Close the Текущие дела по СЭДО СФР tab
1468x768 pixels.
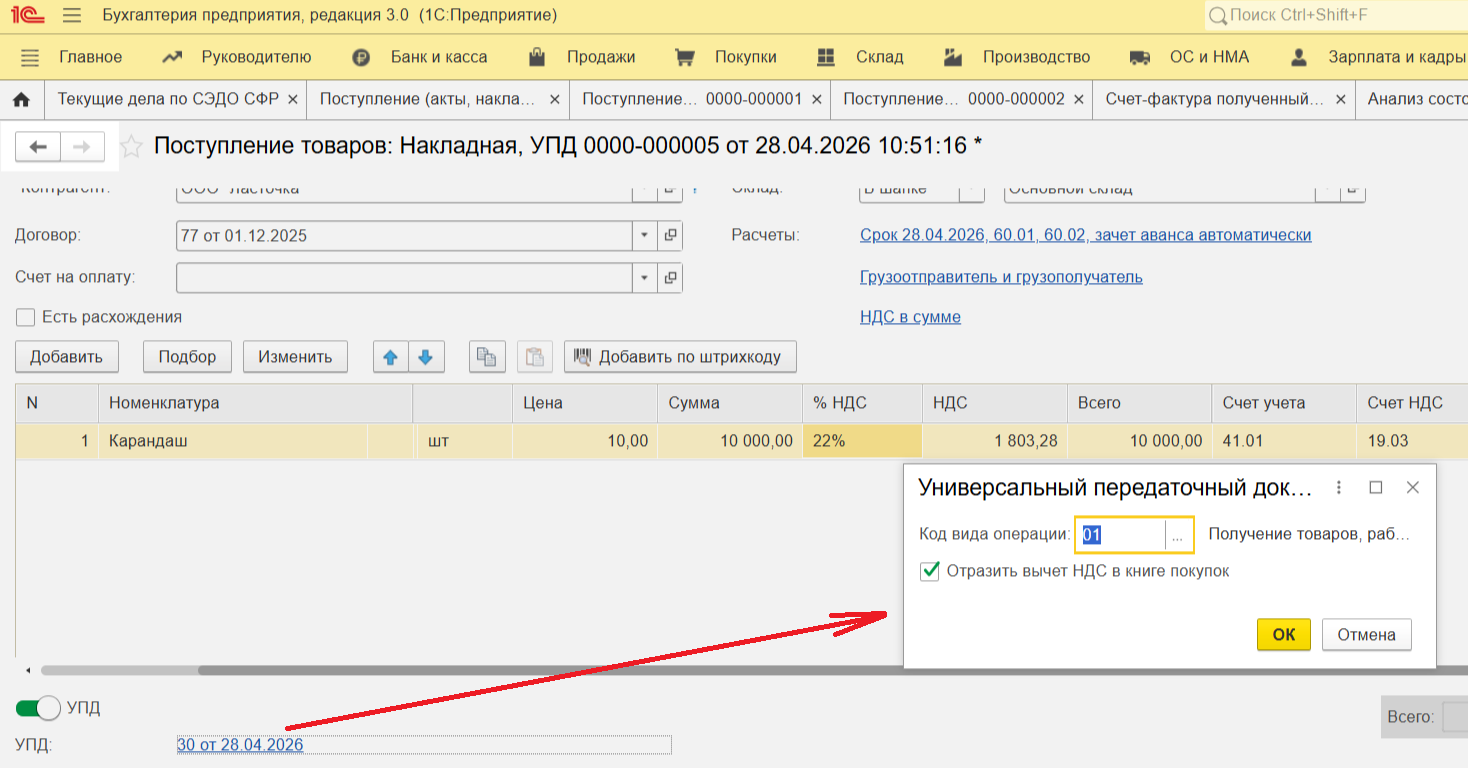pos(293,100)
